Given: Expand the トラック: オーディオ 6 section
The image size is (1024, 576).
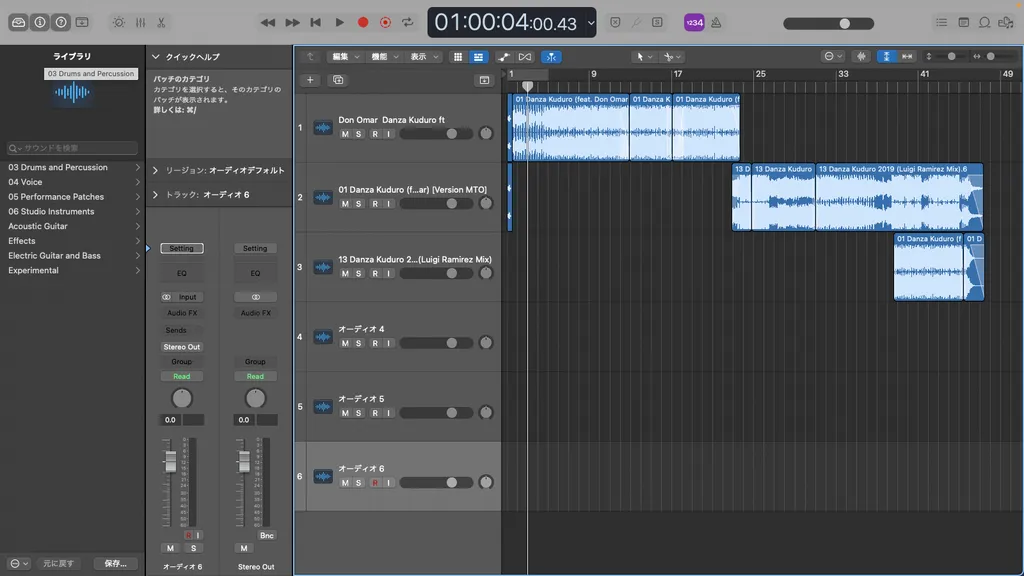Looking at the screenshot, I should 155,195.
